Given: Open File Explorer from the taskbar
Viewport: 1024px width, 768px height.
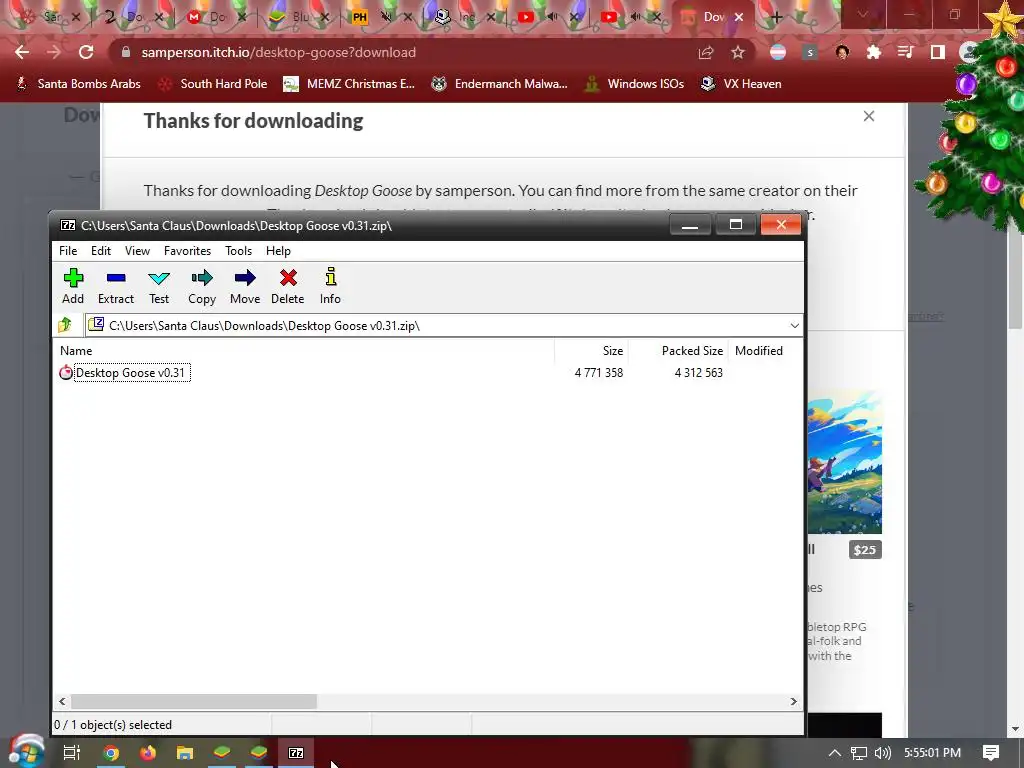Looking at the screenshot, I should coord(185,752).
